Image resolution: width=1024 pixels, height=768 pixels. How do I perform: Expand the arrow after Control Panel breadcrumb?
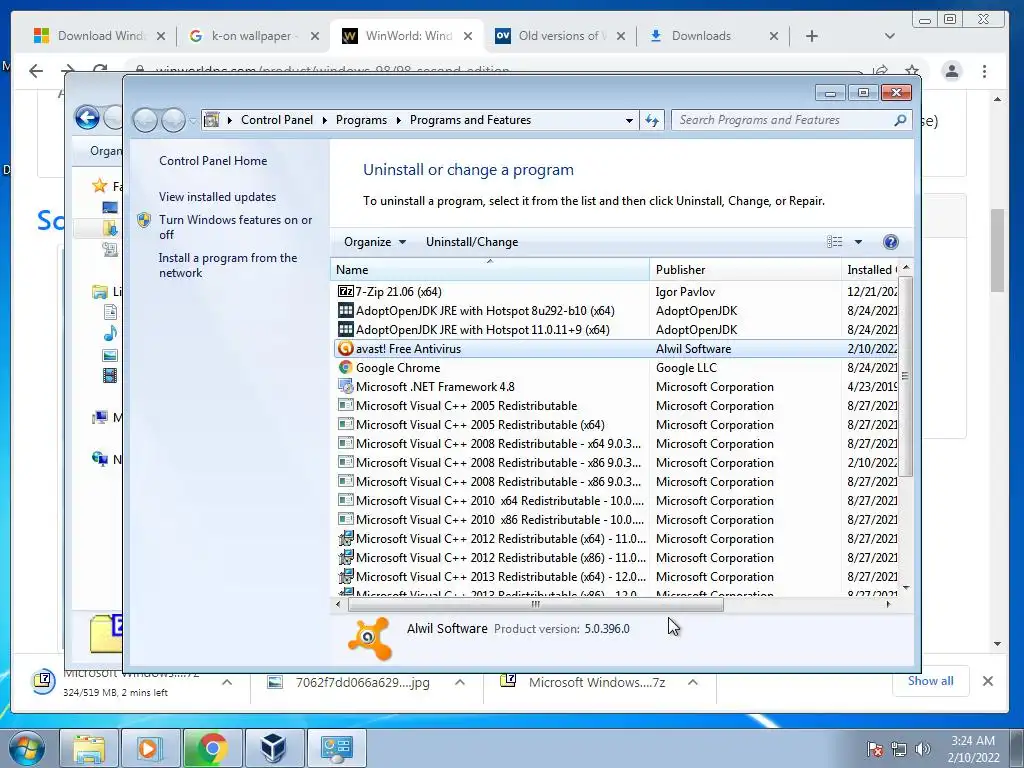pos(325,120)
